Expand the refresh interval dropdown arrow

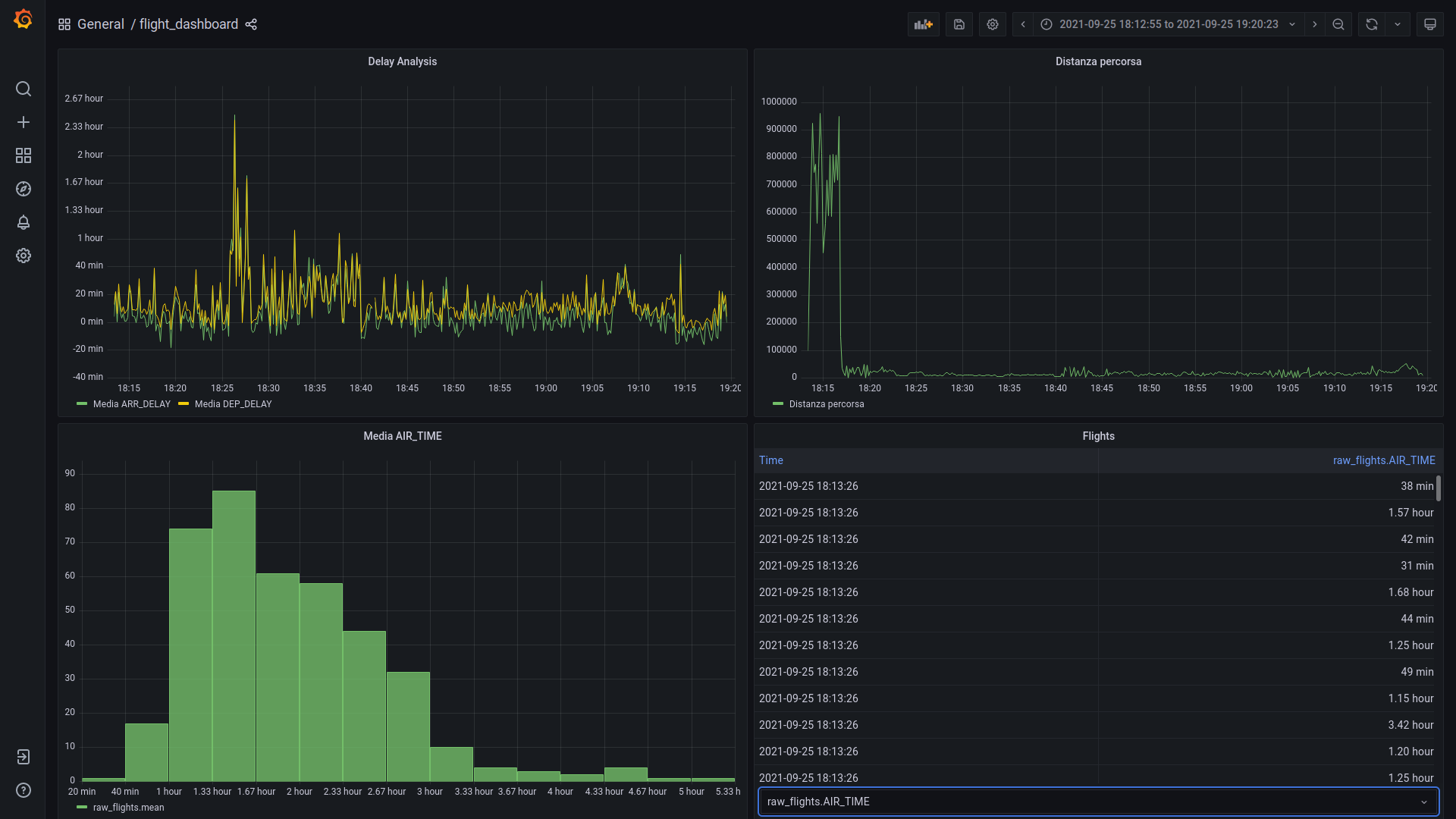click(x=1397, y=24)
